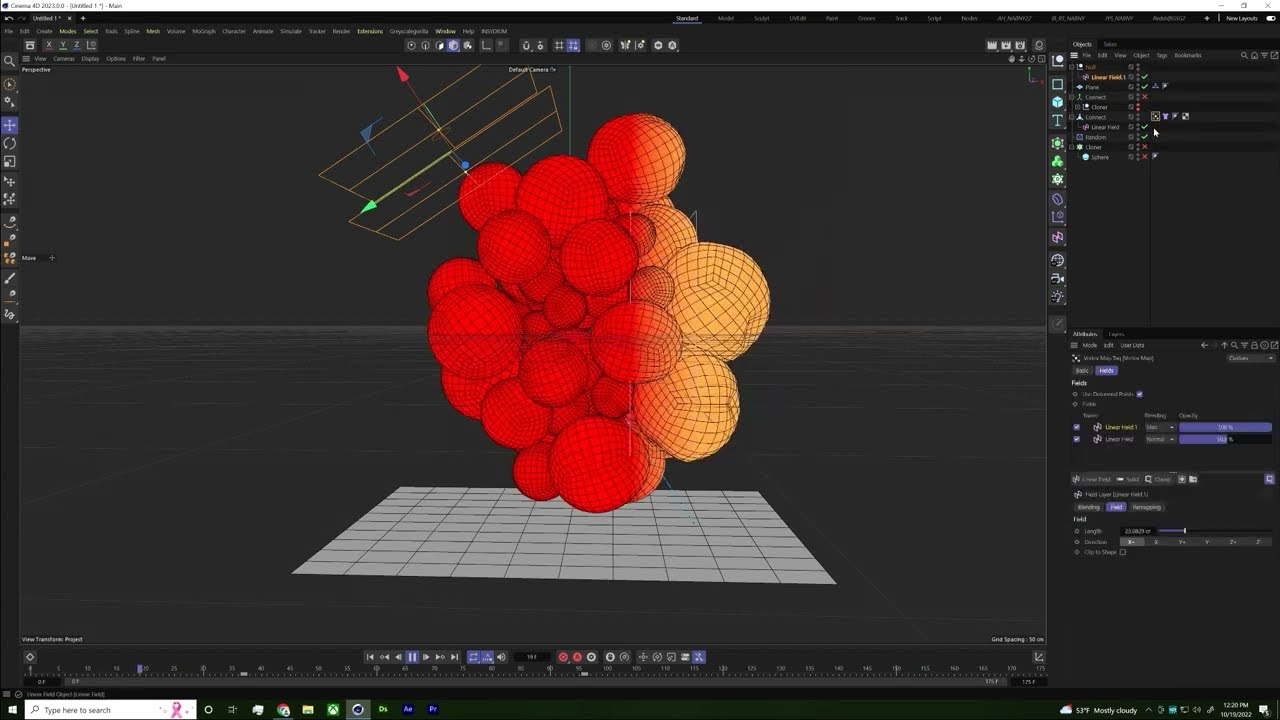
Task: Switch to the Takes tab
Action: [1110, 44]
